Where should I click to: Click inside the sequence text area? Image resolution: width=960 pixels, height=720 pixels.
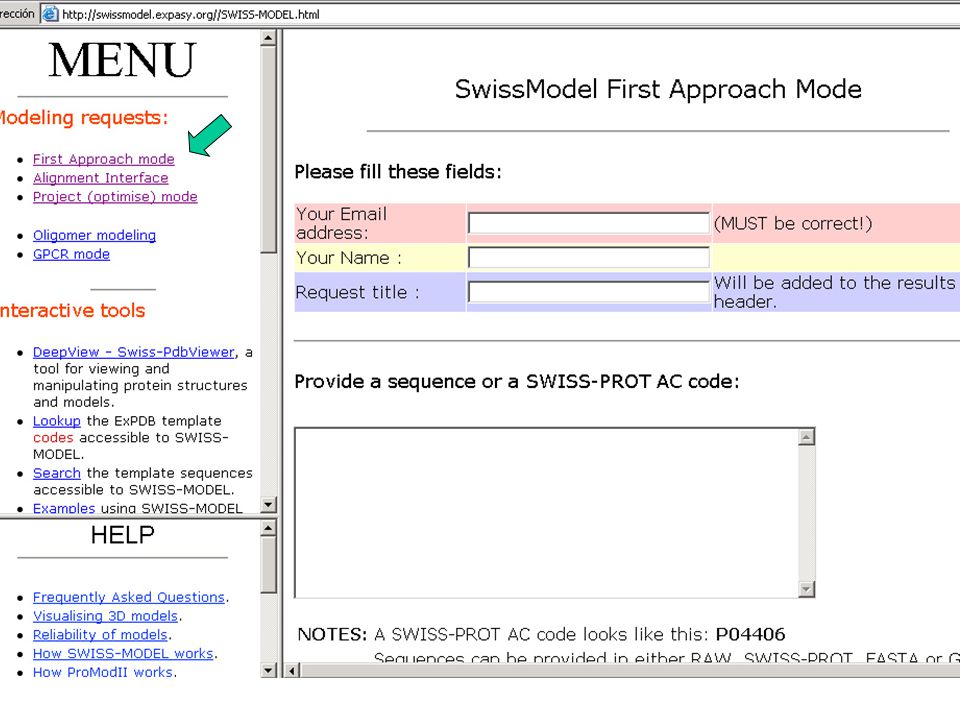[547, 513]
